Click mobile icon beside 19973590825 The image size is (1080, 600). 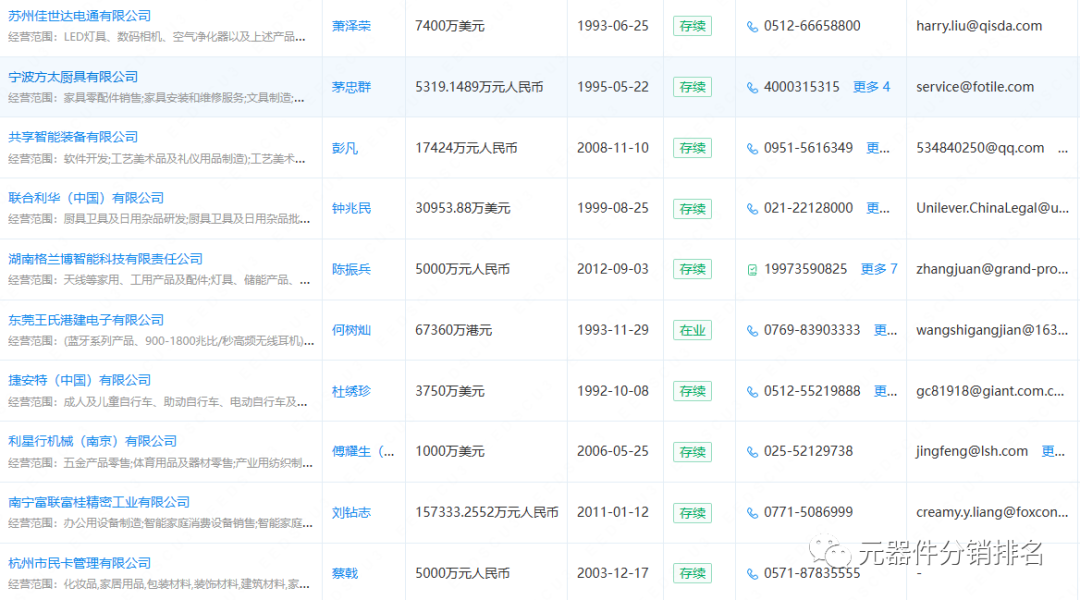click(752, 270)
